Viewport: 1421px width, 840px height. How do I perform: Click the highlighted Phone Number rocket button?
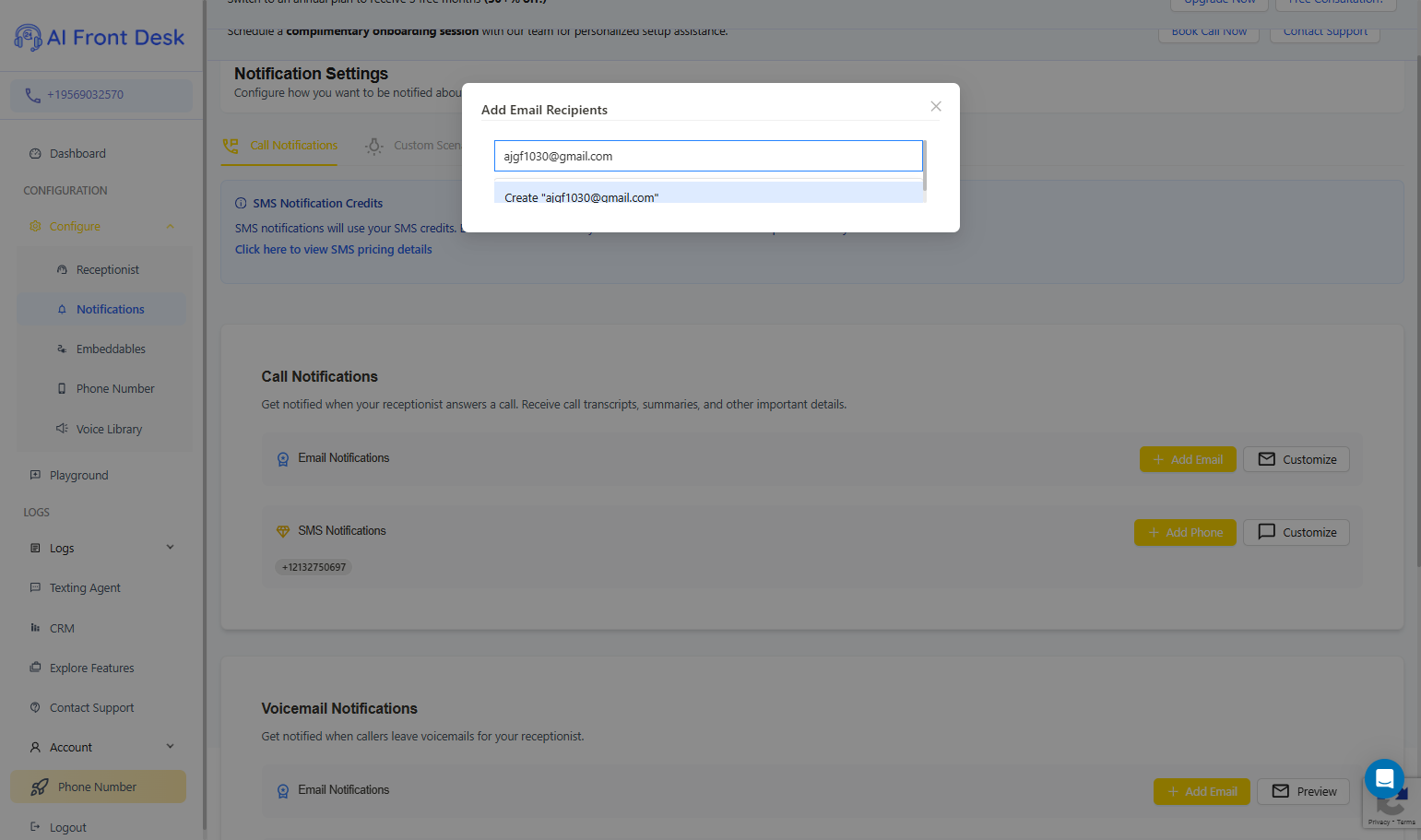tap(99, 787)
